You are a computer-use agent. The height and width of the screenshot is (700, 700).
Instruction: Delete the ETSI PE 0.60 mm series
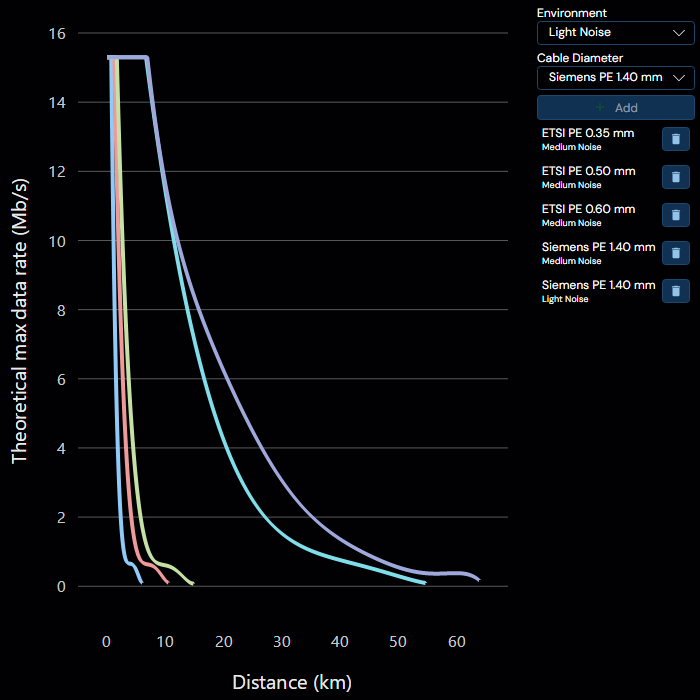point(675,215)
